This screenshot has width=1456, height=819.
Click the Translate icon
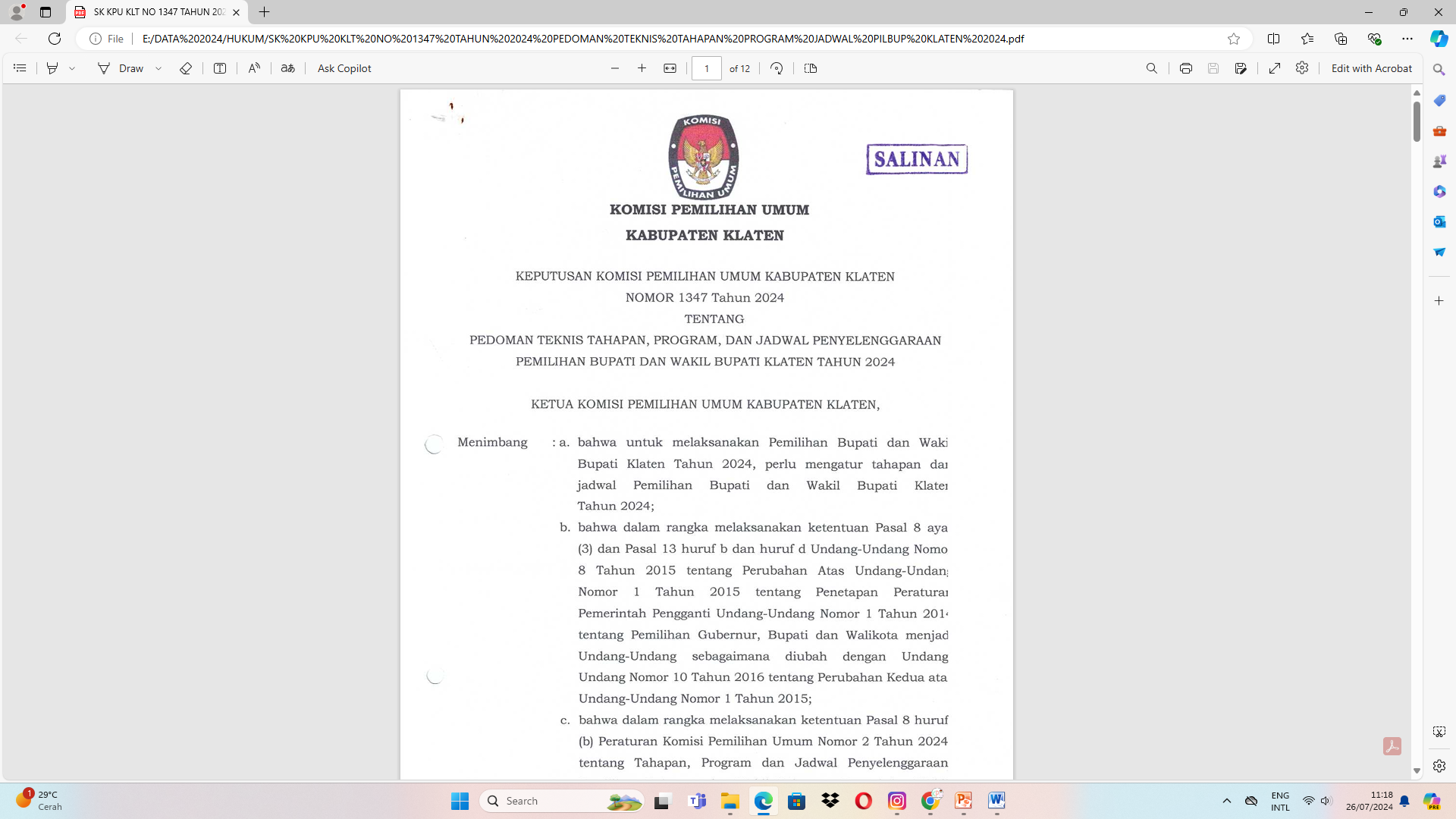(287, 68)
